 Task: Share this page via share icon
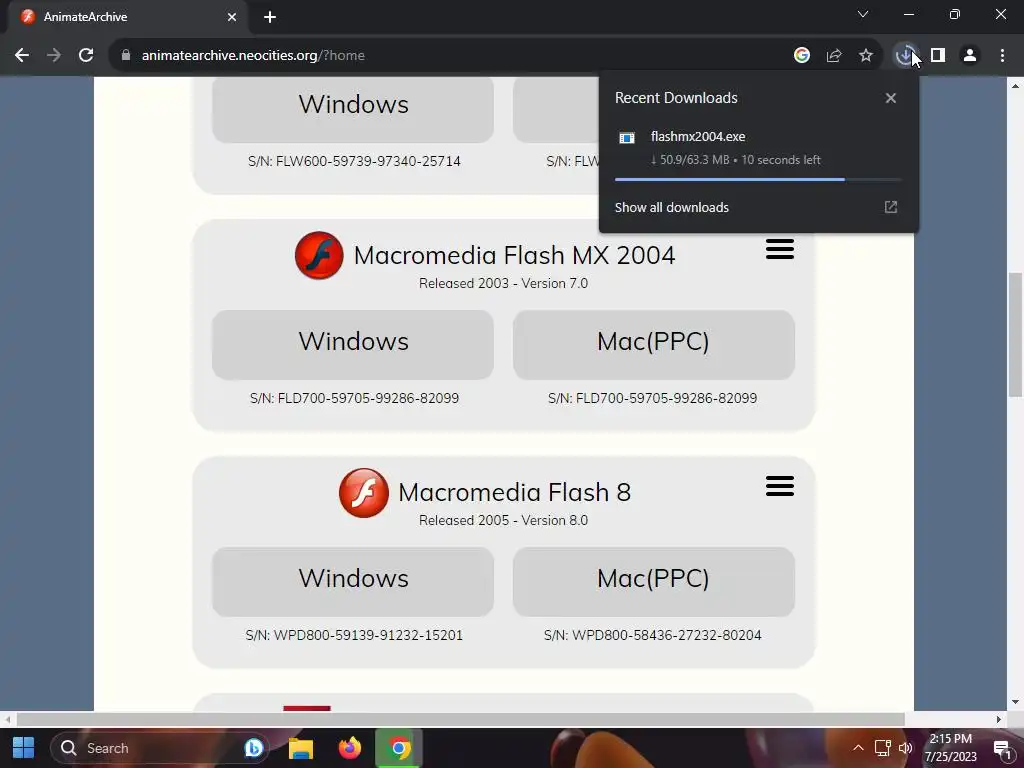[834, 56]
